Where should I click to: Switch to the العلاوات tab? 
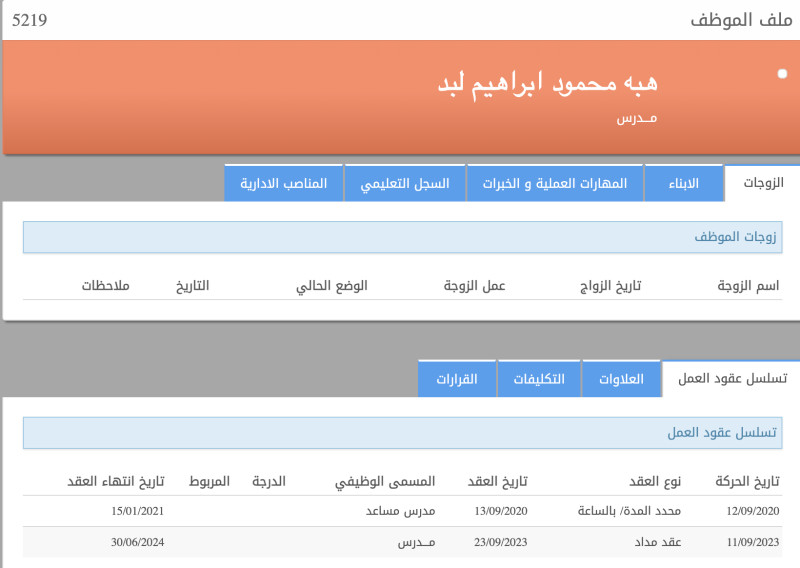[x=621, y=379]
